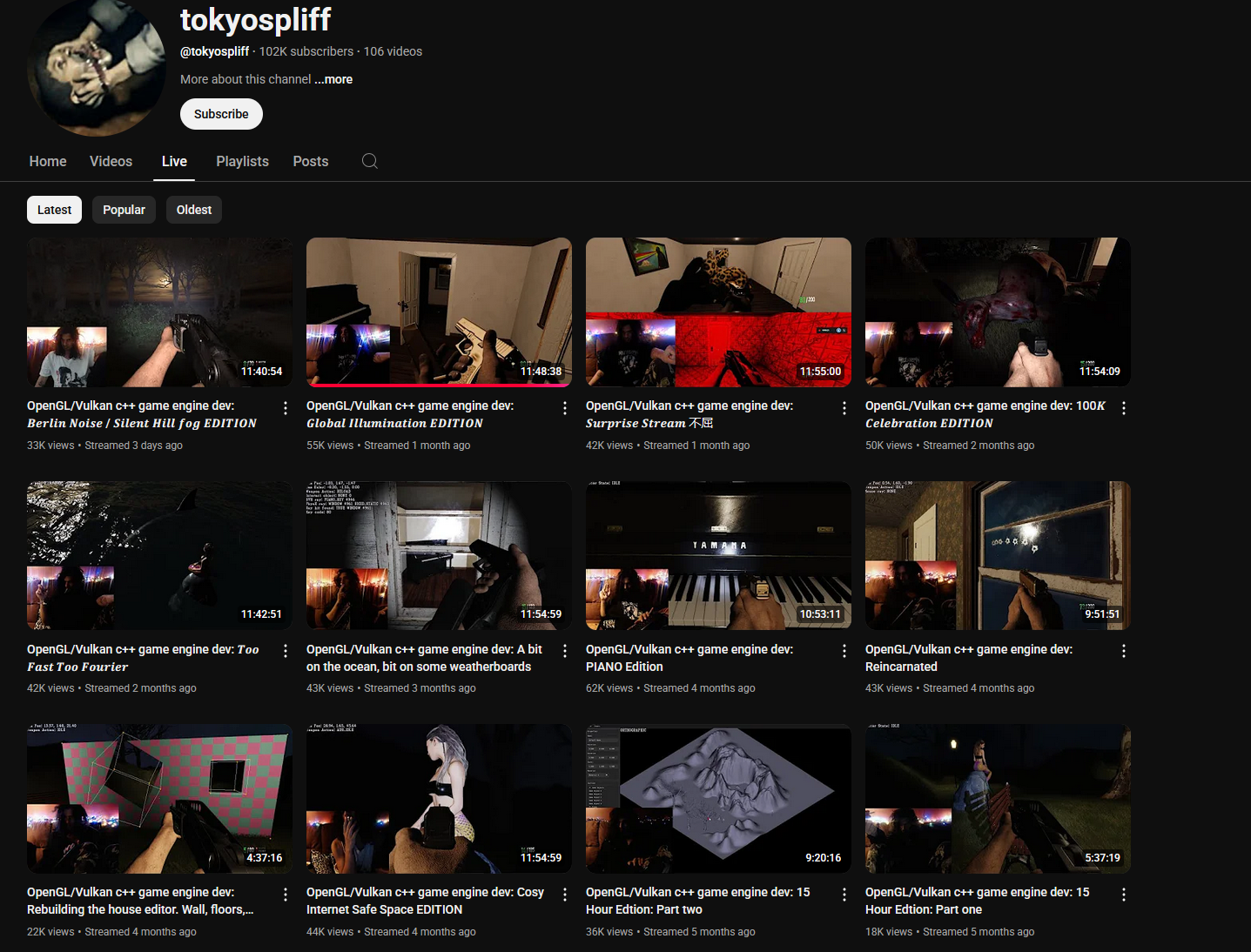Open 'A bit on the ocean' video title

(x=424, y=658)
